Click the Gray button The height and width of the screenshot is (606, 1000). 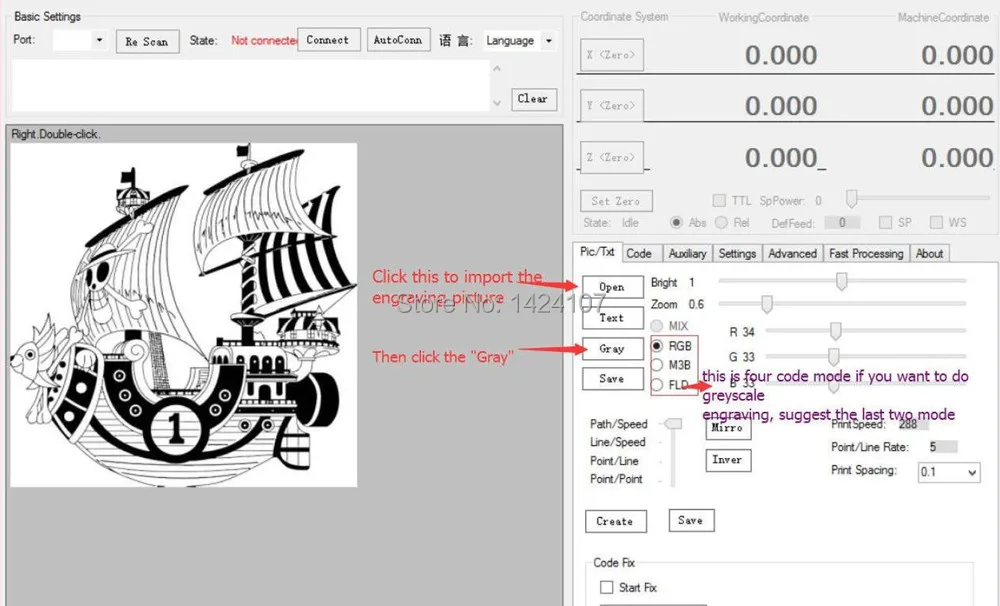[612, 349]
